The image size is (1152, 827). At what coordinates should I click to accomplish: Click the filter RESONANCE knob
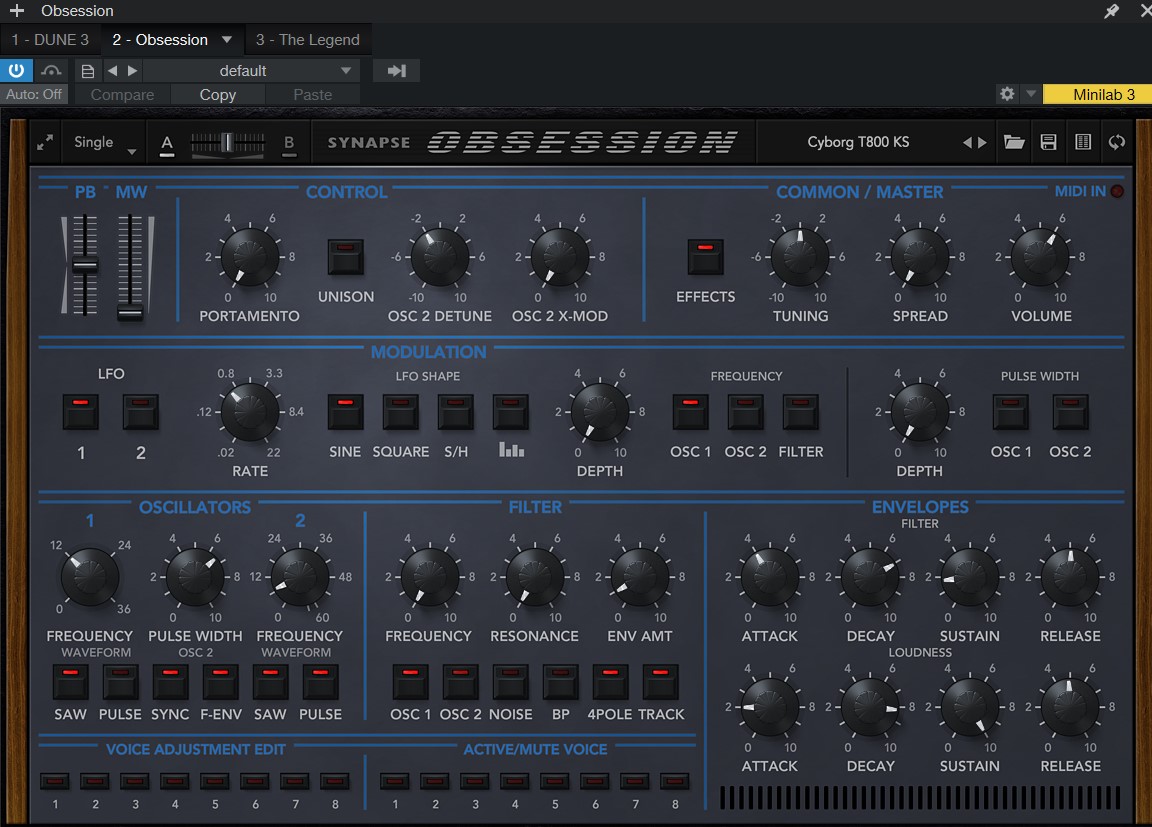tap(535, 577)
